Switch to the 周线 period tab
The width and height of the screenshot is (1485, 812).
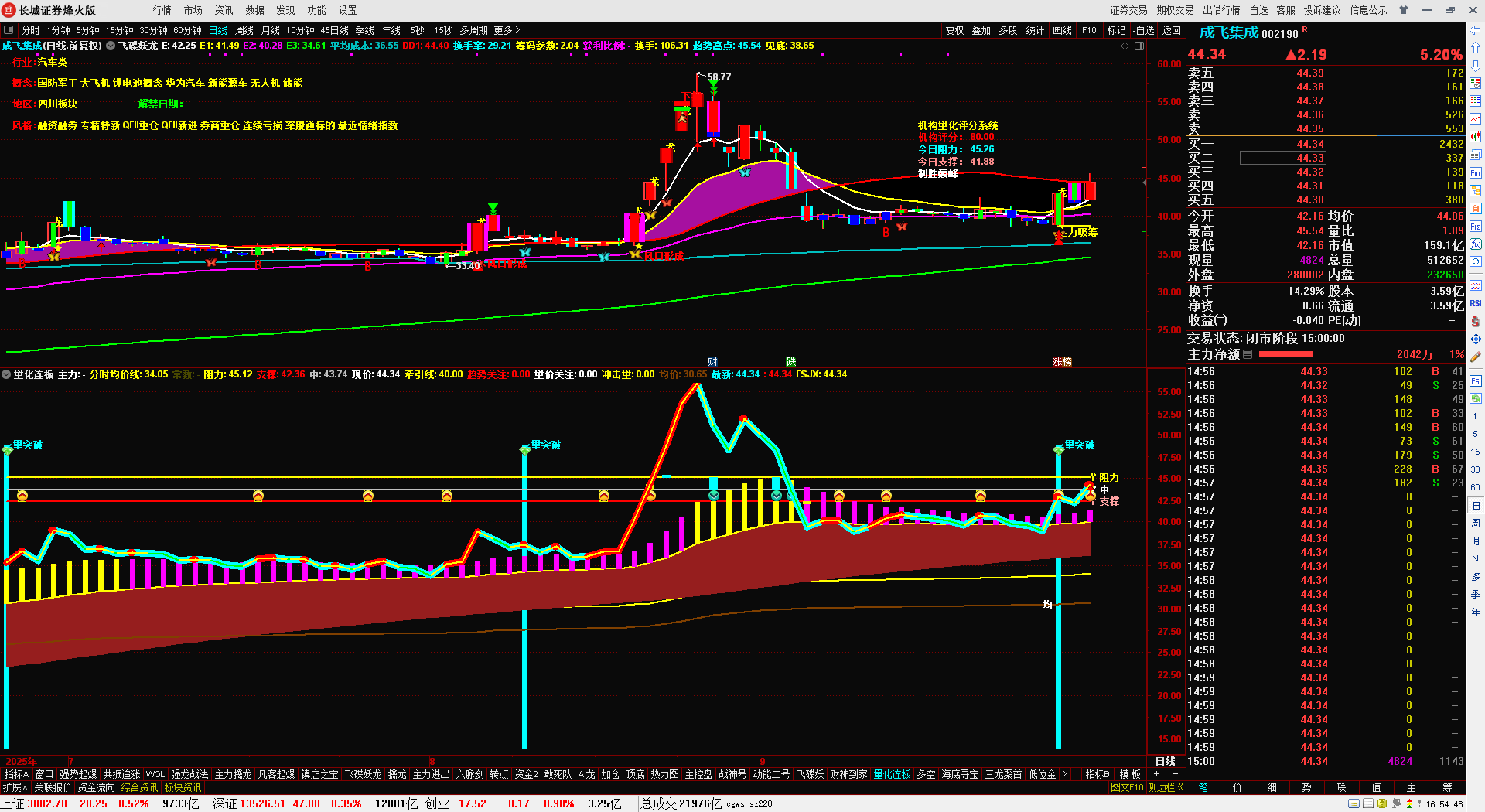click(244, 30)
